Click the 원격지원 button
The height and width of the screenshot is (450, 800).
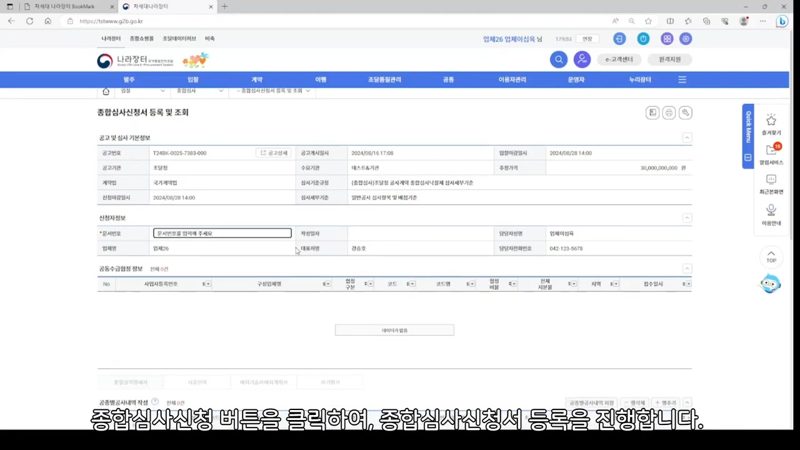click(669, 60)
